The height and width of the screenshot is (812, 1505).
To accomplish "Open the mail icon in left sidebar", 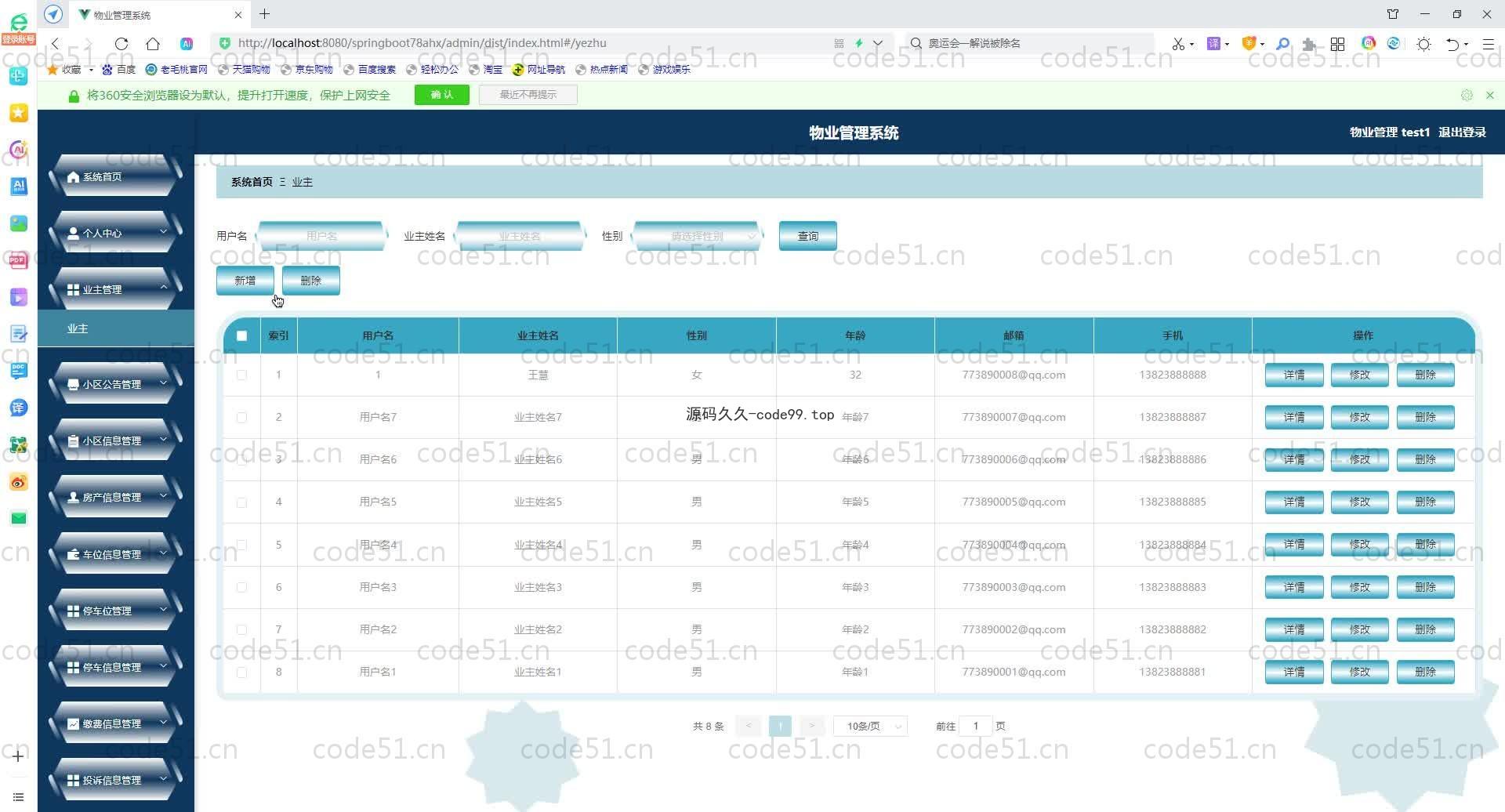I will click(x=19, y=518).
